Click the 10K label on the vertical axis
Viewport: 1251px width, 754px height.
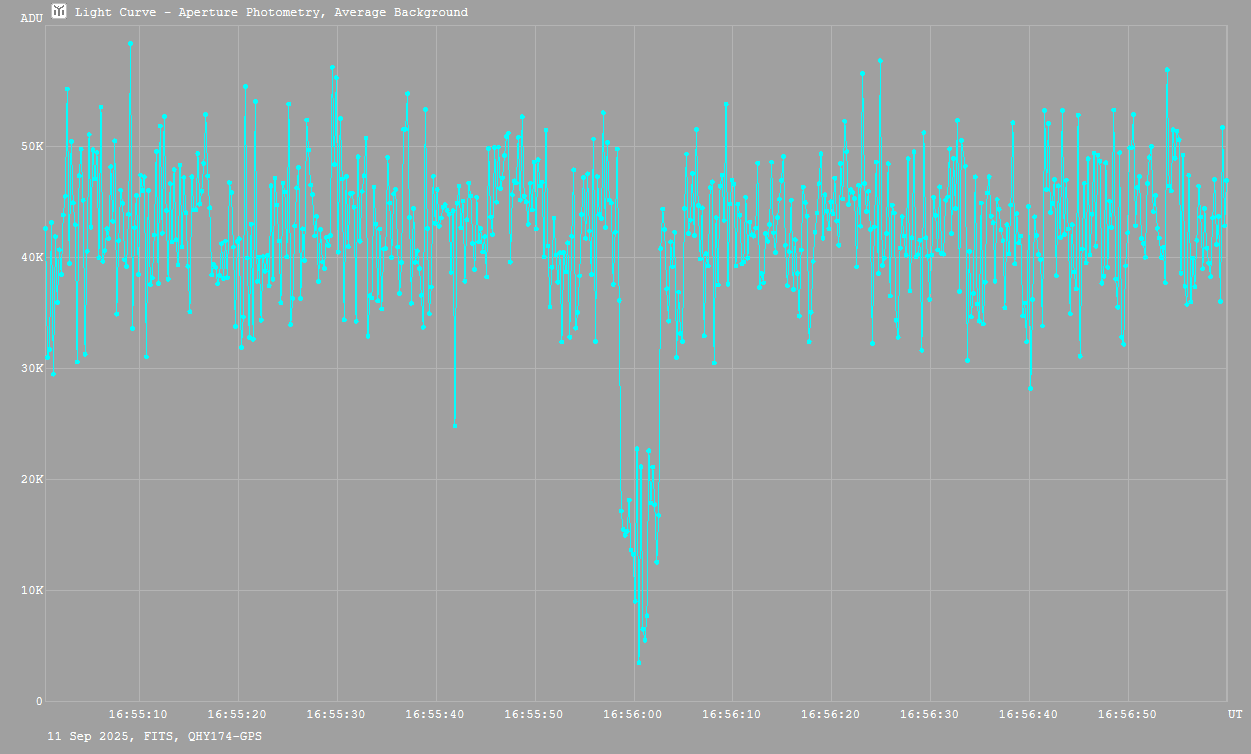coord(33,590)
